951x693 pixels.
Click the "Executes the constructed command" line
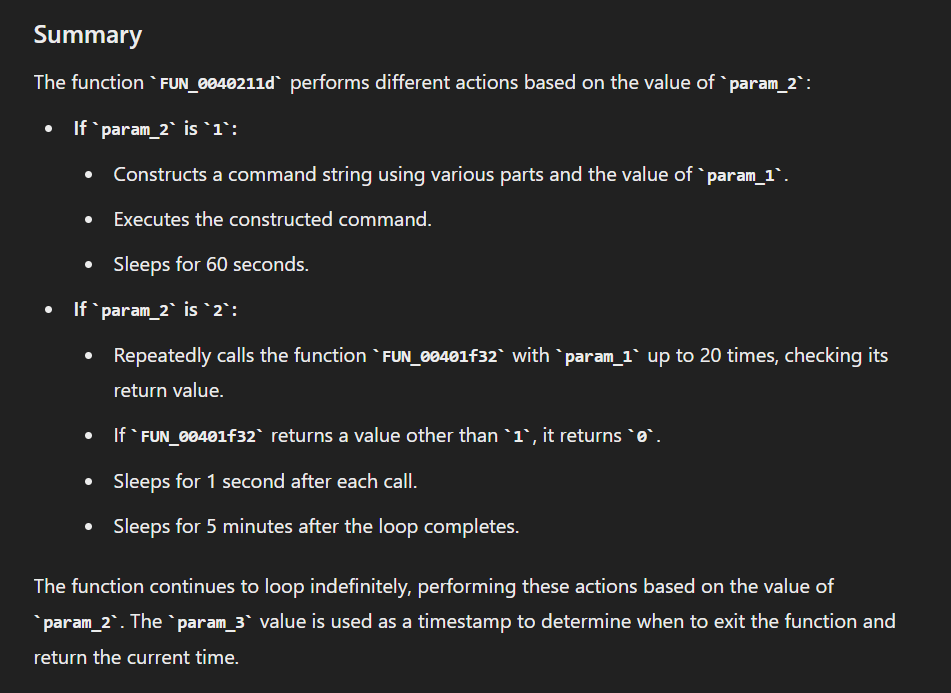tap(272, 219)
